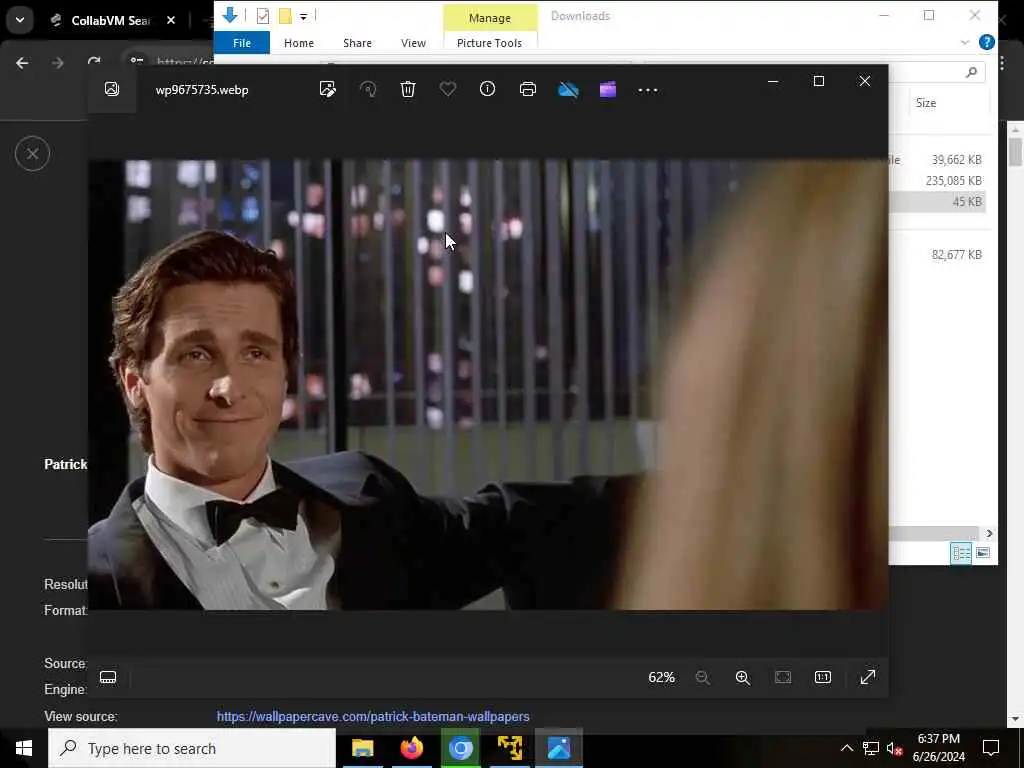1024x768 pixels.
Task: Switch to the Picture Tools tab
Action: pos(489,42)
